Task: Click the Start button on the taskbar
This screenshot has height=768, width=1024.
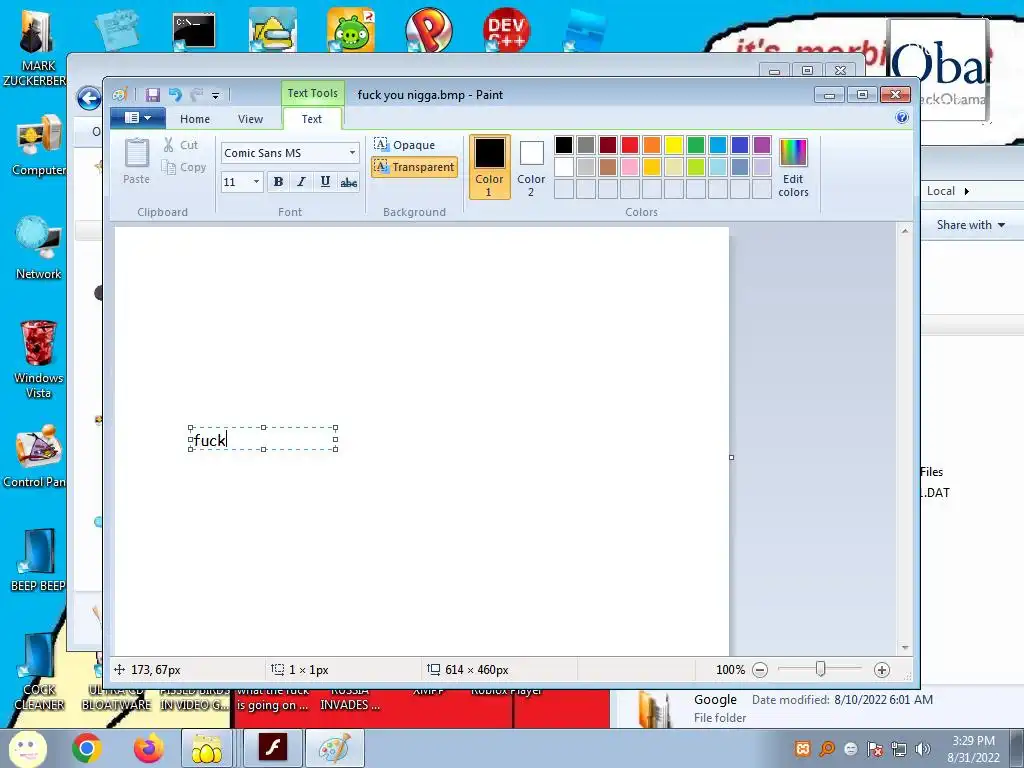Action: [27, 748]
